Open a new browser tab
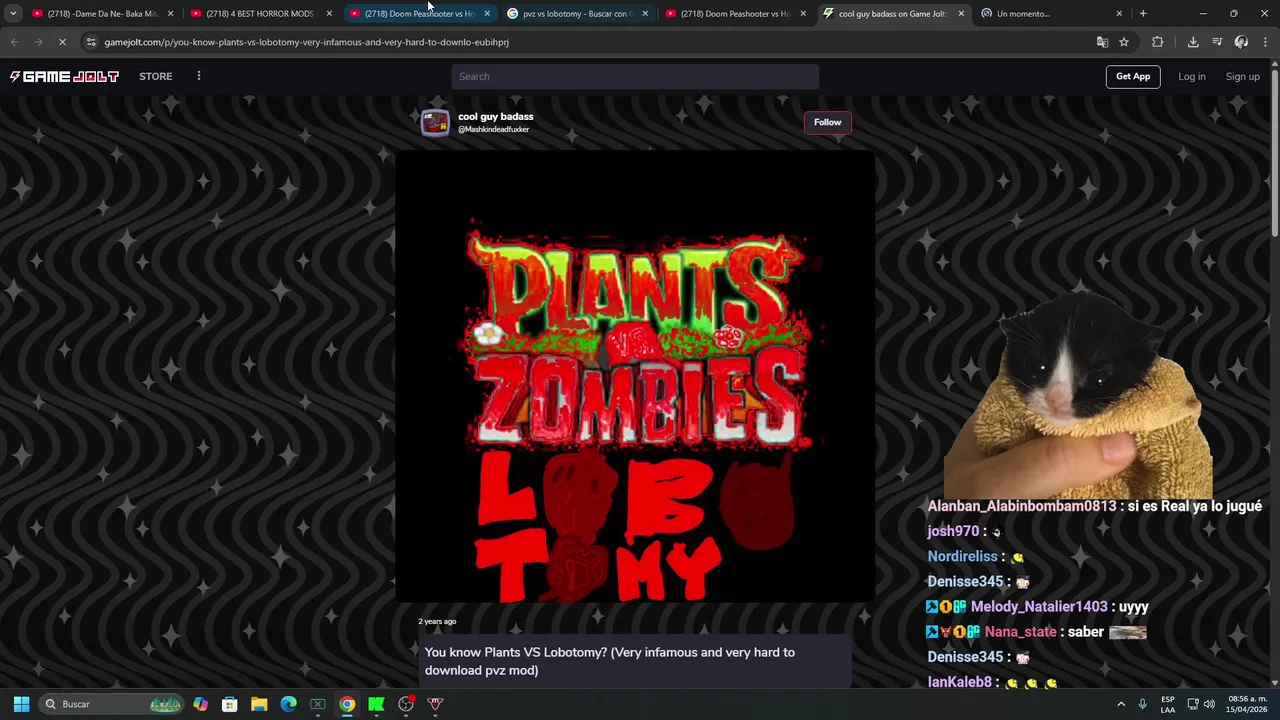The width and height of the screenshot is (1280, 720). tap(1143, 13)
